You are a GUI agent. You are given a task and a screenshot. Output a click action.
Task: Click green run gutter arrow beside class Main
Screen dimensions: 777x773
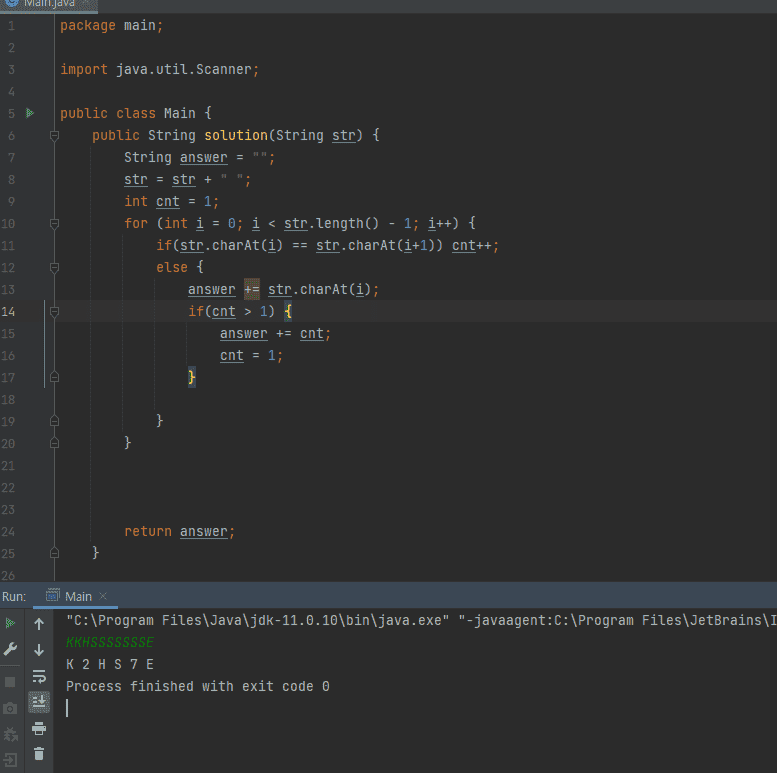pos(30,113)
